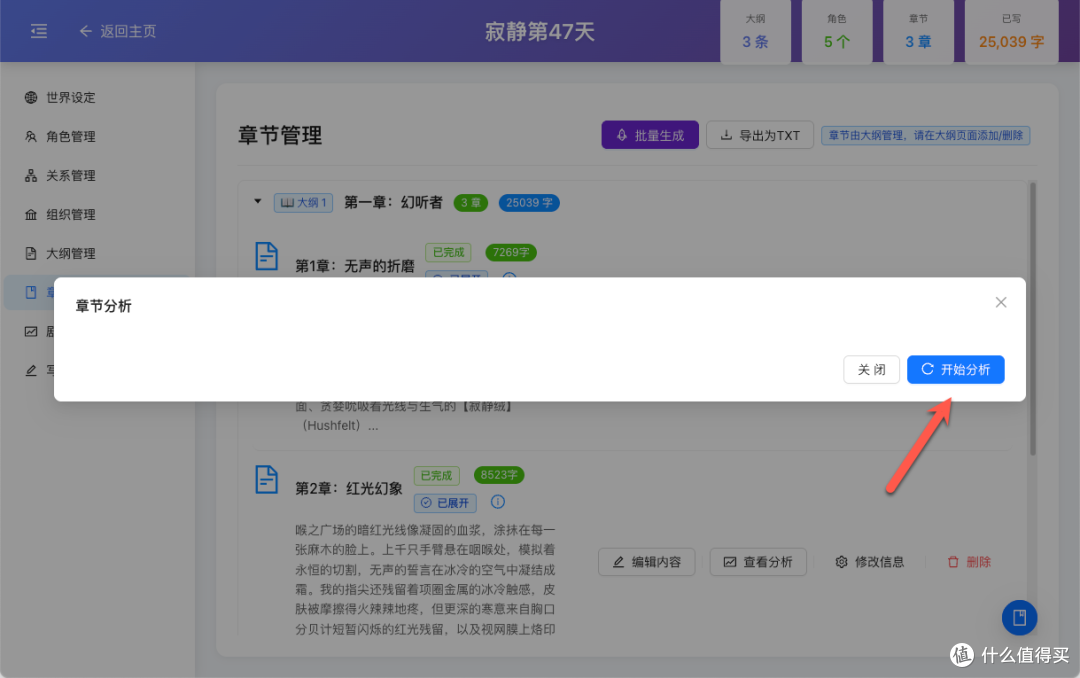This screenshot has height=678, width=1080.
Task: Click the 25039 字 blue badge
Action: pos(529,203)
